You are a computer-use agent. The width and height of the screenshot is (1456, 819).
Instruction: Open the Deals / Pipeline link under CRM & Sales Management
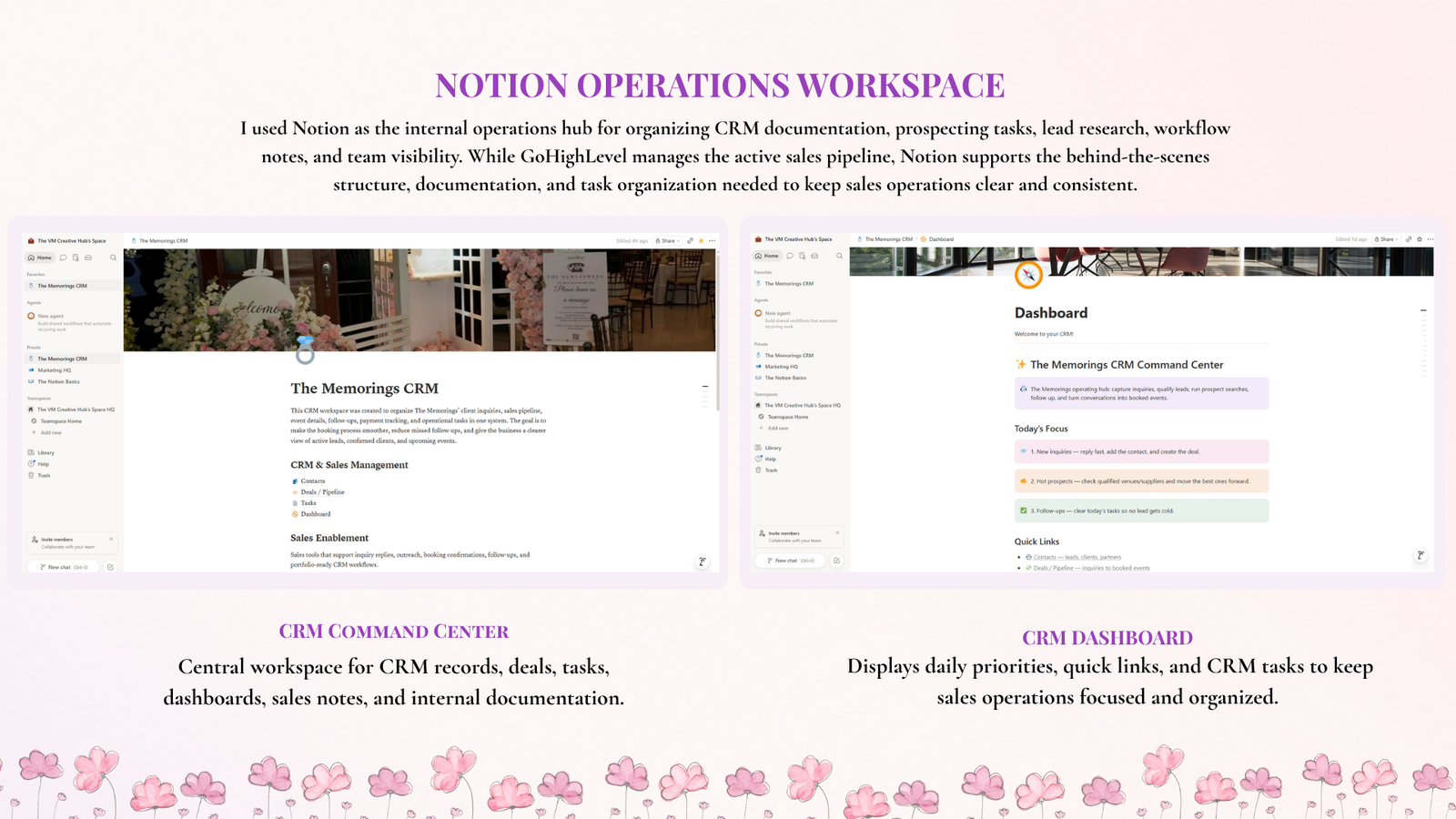pyautogui.click(x=318, y=492)
